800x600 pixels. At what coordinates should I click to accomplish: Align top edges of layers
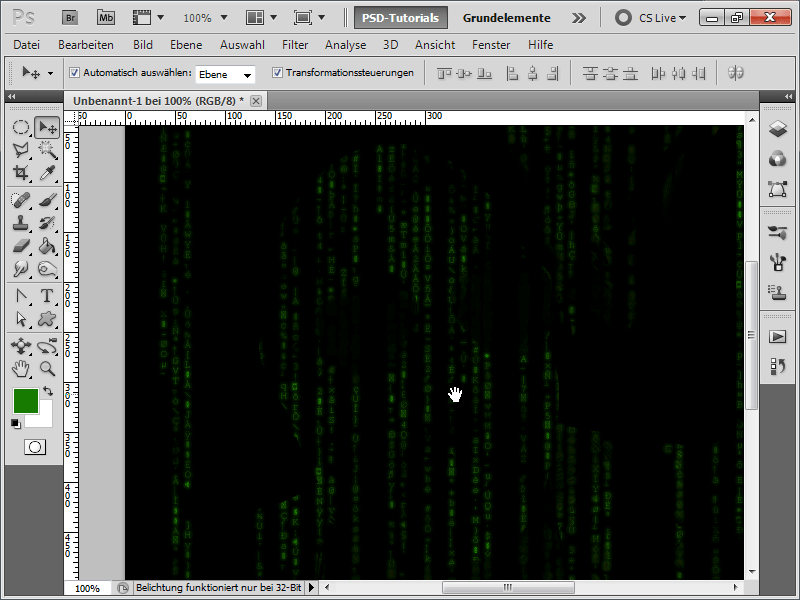point(444,73)
